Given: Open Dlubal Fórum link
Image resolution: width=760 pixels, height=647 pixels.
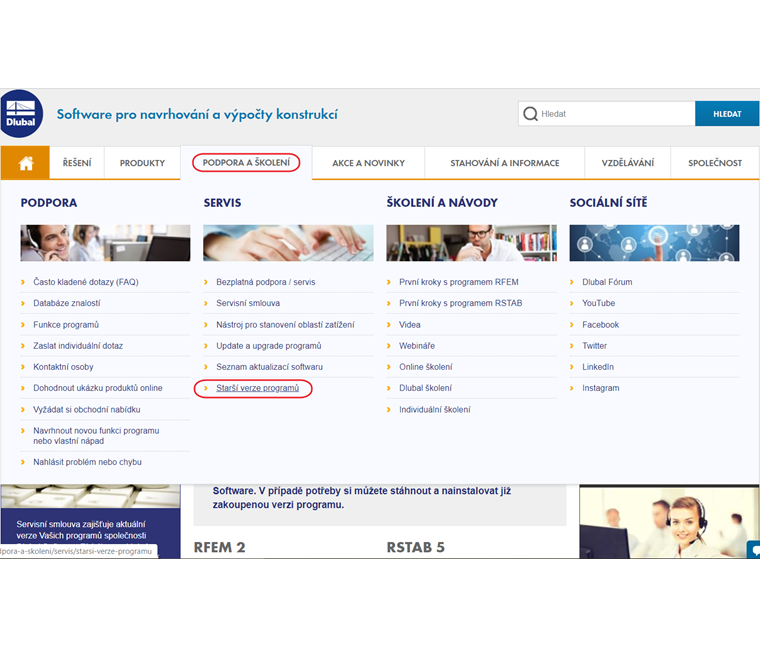Looking at the screenshot, I should (x=607, y=282).
